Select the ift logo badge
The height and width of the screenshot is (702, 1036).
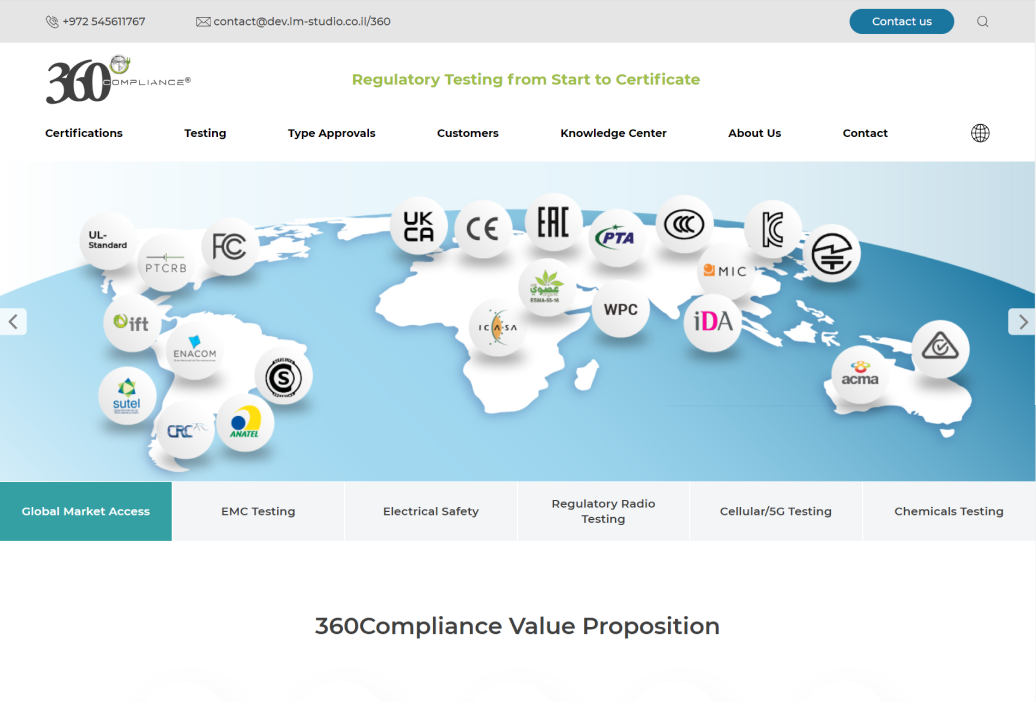pyautogui.click(x=131, y=323)
